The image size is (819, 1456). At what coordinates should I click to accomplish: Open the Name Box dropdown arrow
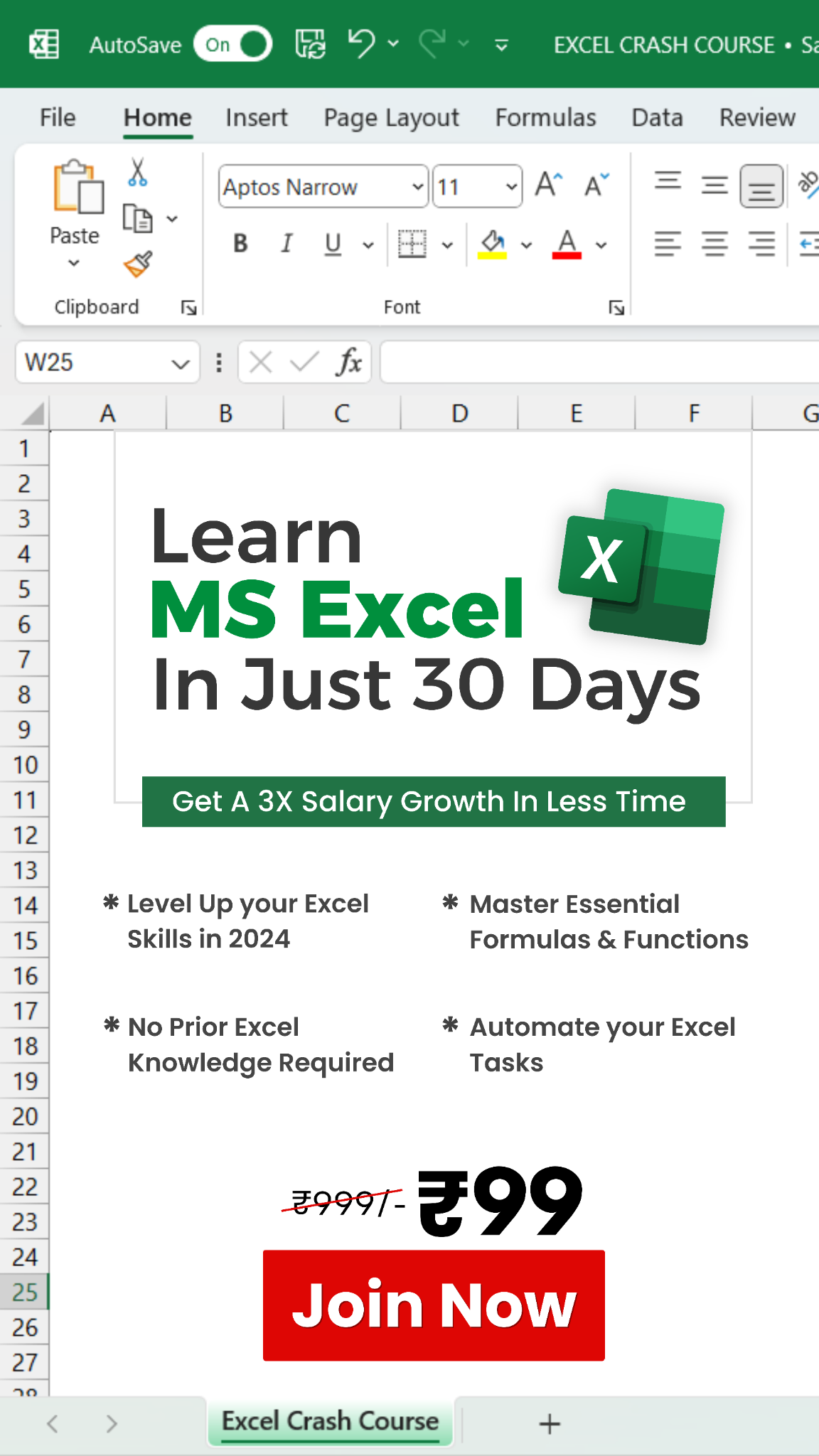coord(181,364)
